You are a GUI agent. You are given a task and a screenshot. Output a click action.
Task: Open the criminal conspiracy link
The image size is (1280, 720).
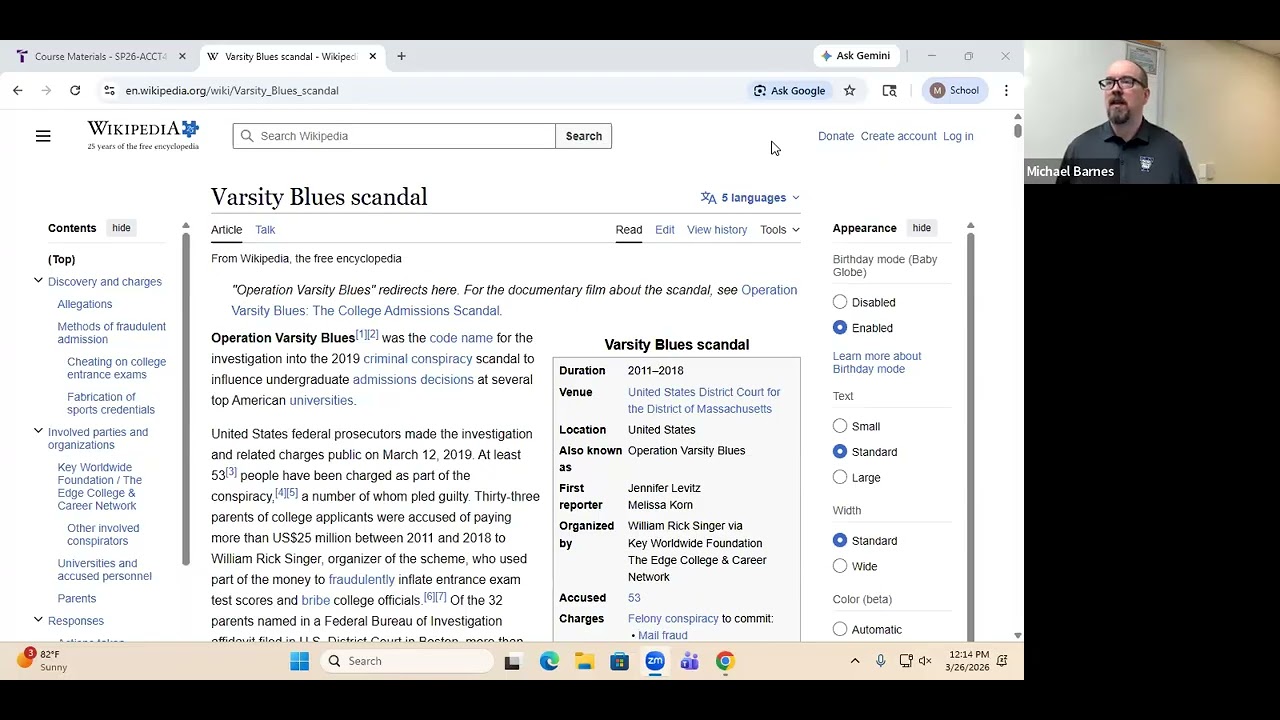418,359
